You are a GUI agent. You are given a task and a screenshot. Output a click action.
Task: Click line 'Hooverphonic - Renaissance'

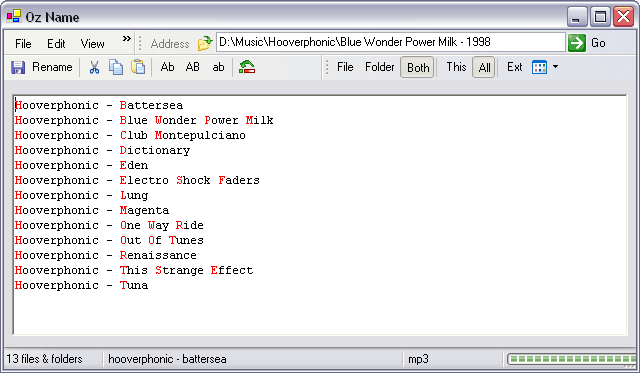click(x=106, y=255)
